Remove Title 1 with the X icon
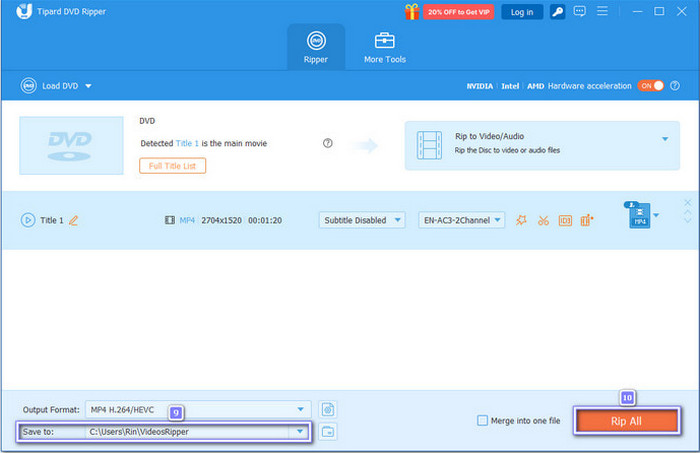The width and height of the screenshot is (700, 453). 688,203
